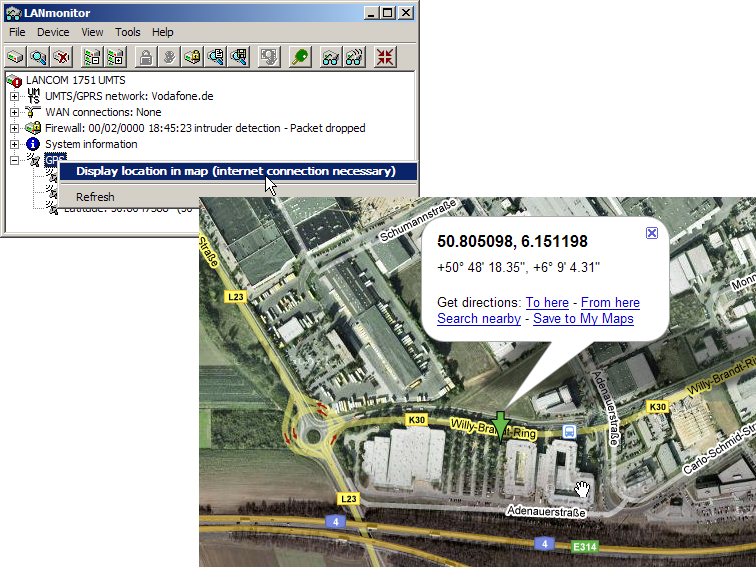Image resolution: width=756 pixels, height=567 pixels.
Task: Click the gray padlock toolbar icon
Action: (146, 57)
